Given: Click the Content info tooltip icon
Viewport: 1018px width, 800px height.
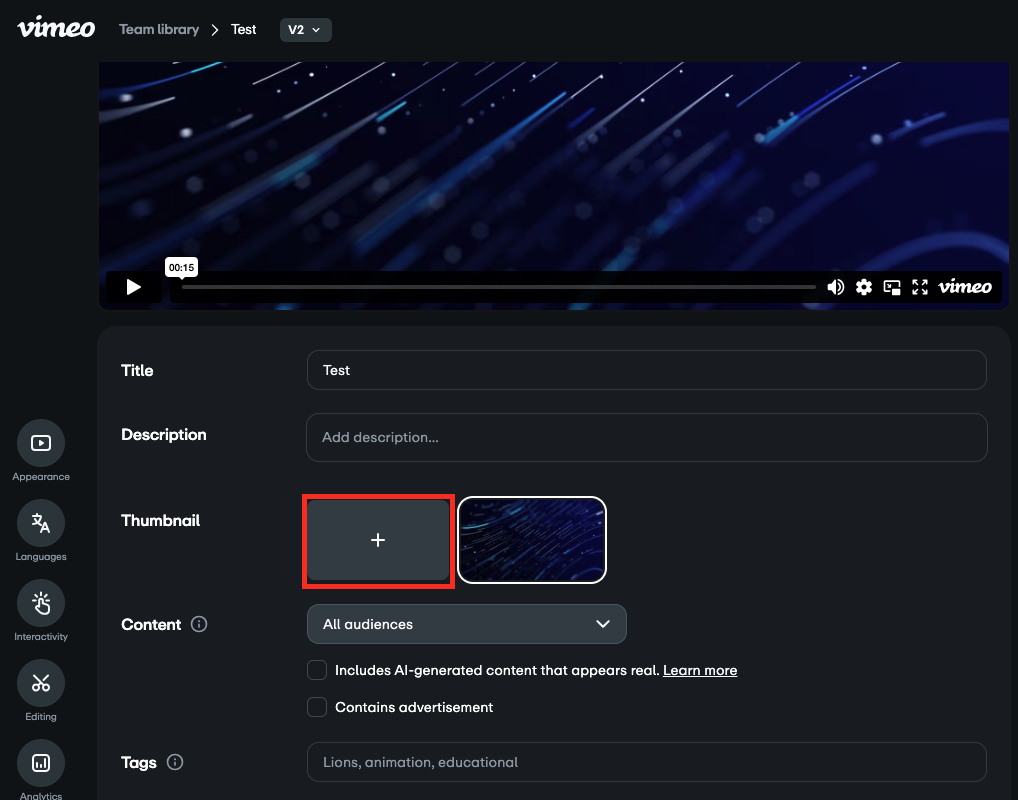Looking at the screenshot, I should [198, 624].
